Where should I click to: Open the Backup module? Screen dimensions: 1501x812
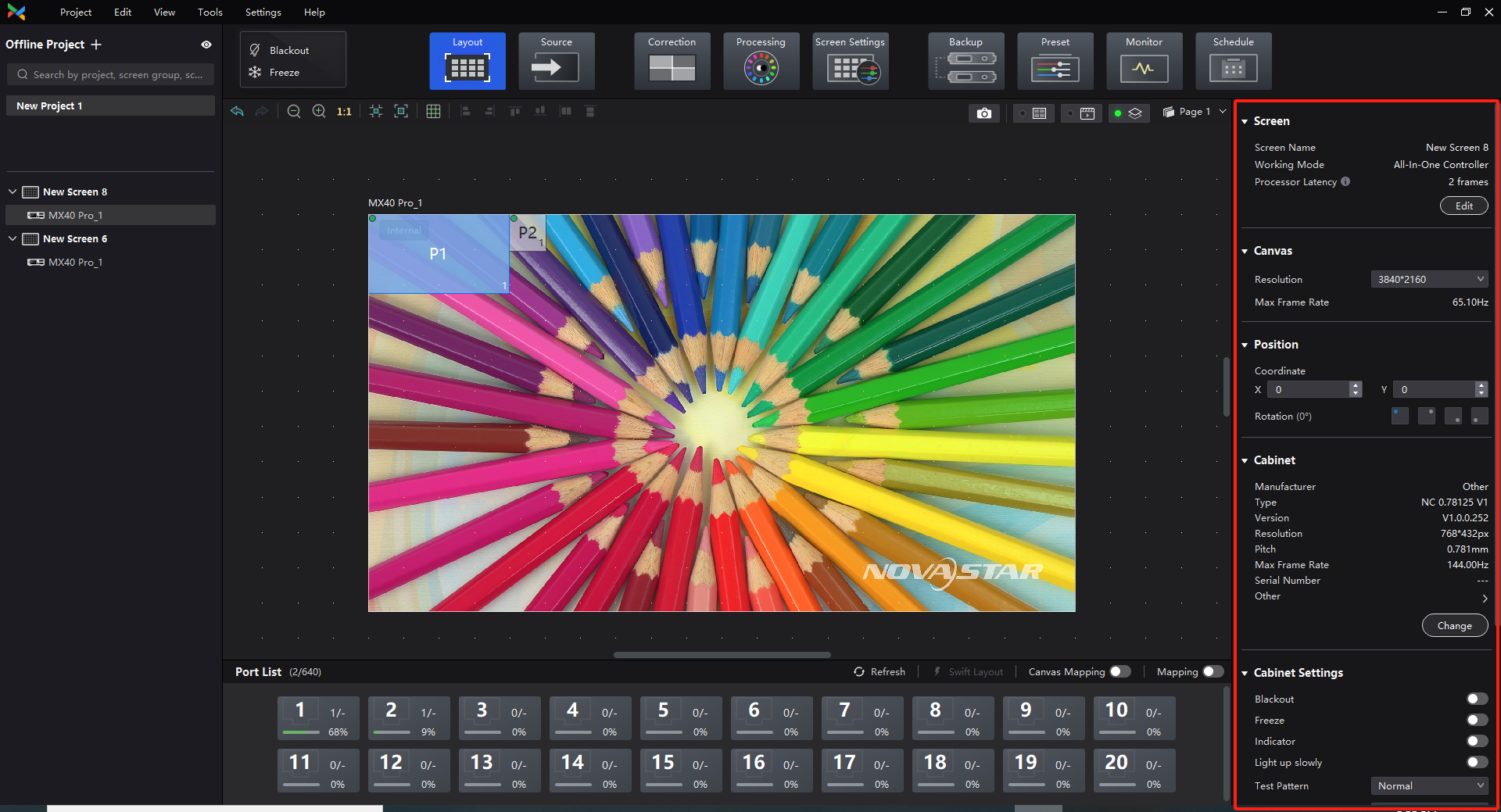click(965, 61)
